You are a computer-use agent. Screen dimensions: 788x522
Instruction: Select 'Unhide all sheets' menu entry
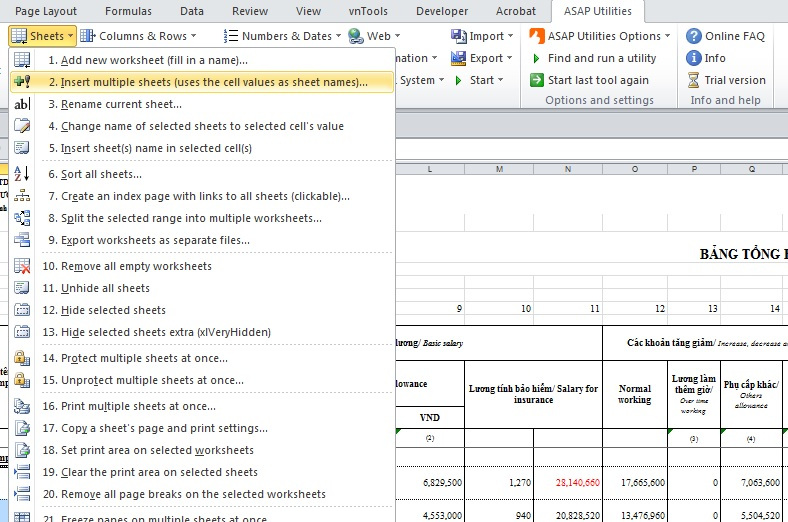pyautogui.click(x=202, y=288)
